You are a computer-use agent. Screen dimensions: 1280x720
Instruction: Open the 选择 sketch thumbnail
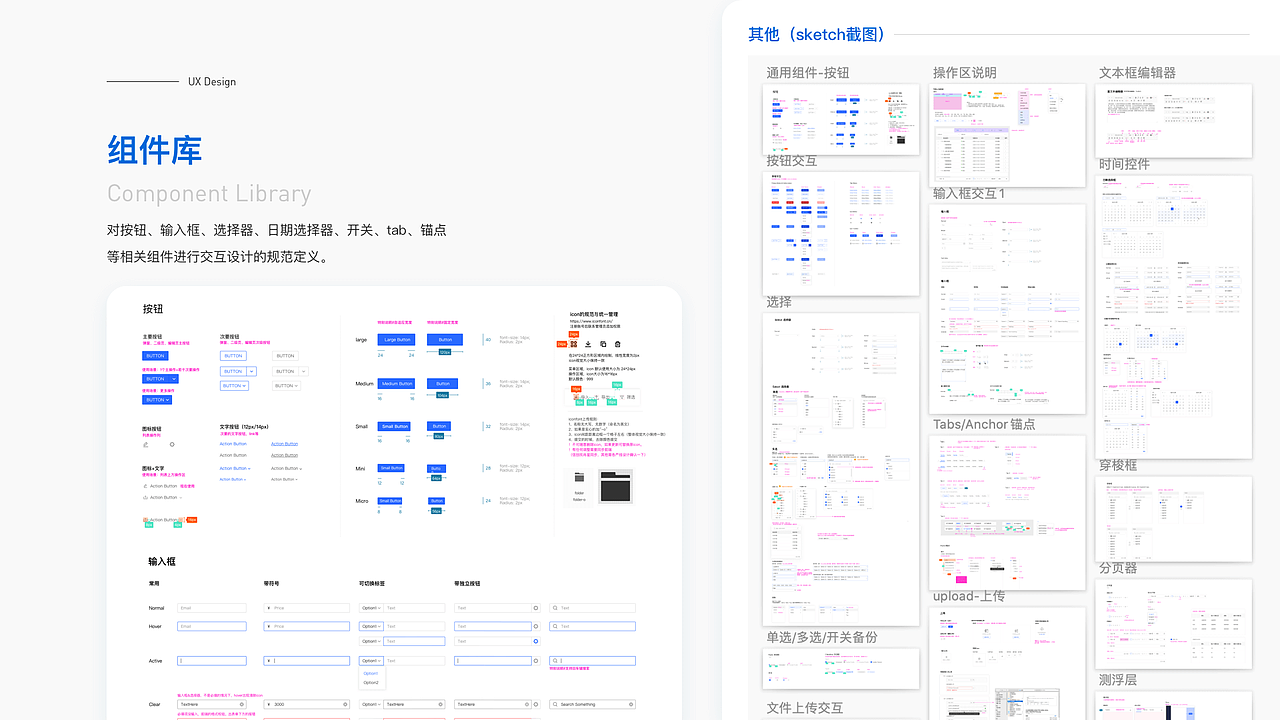[841, 470]
